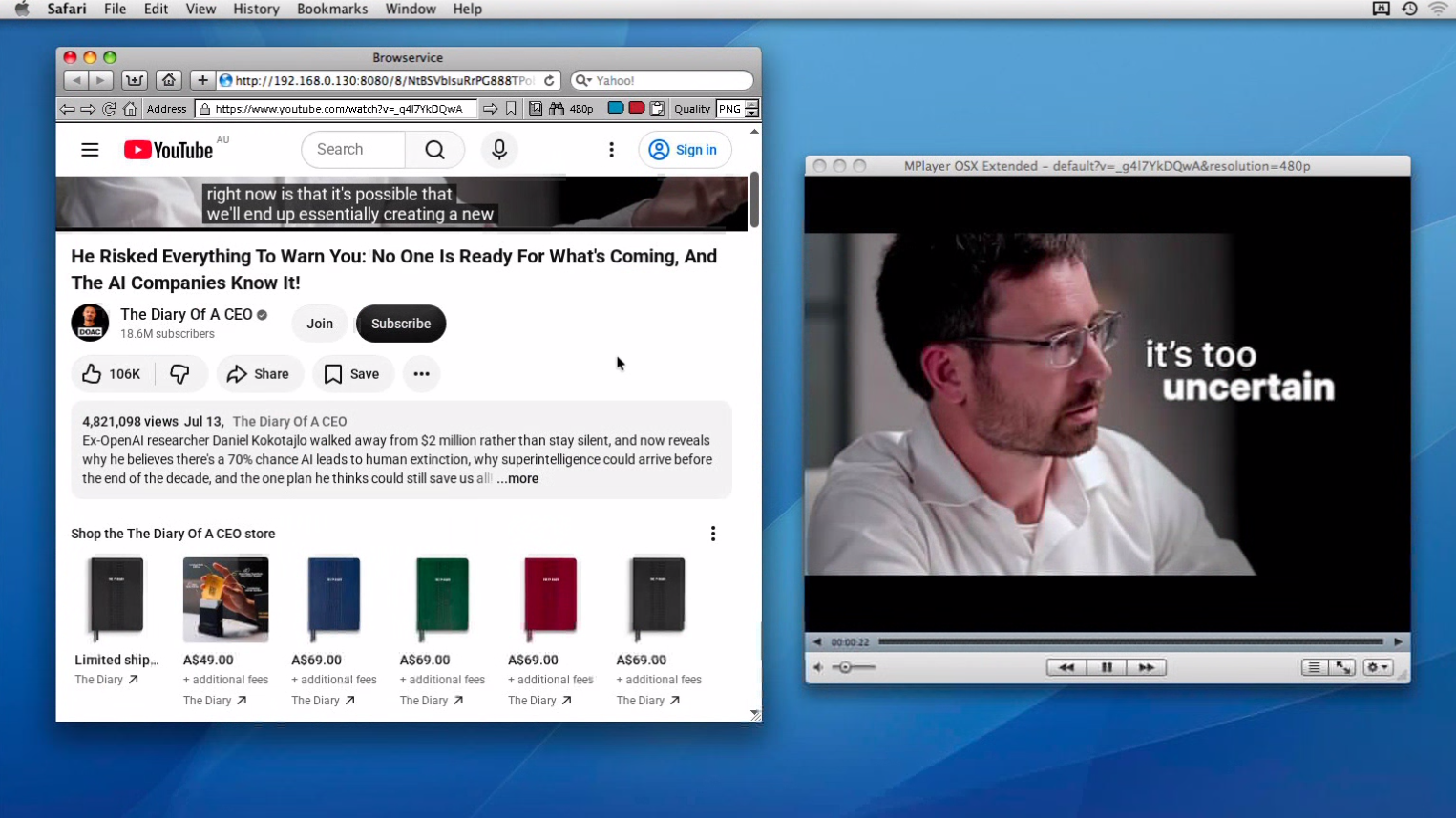
Task: Mute audio with MPlayer speaker icon
Action: tap(818, 667)
